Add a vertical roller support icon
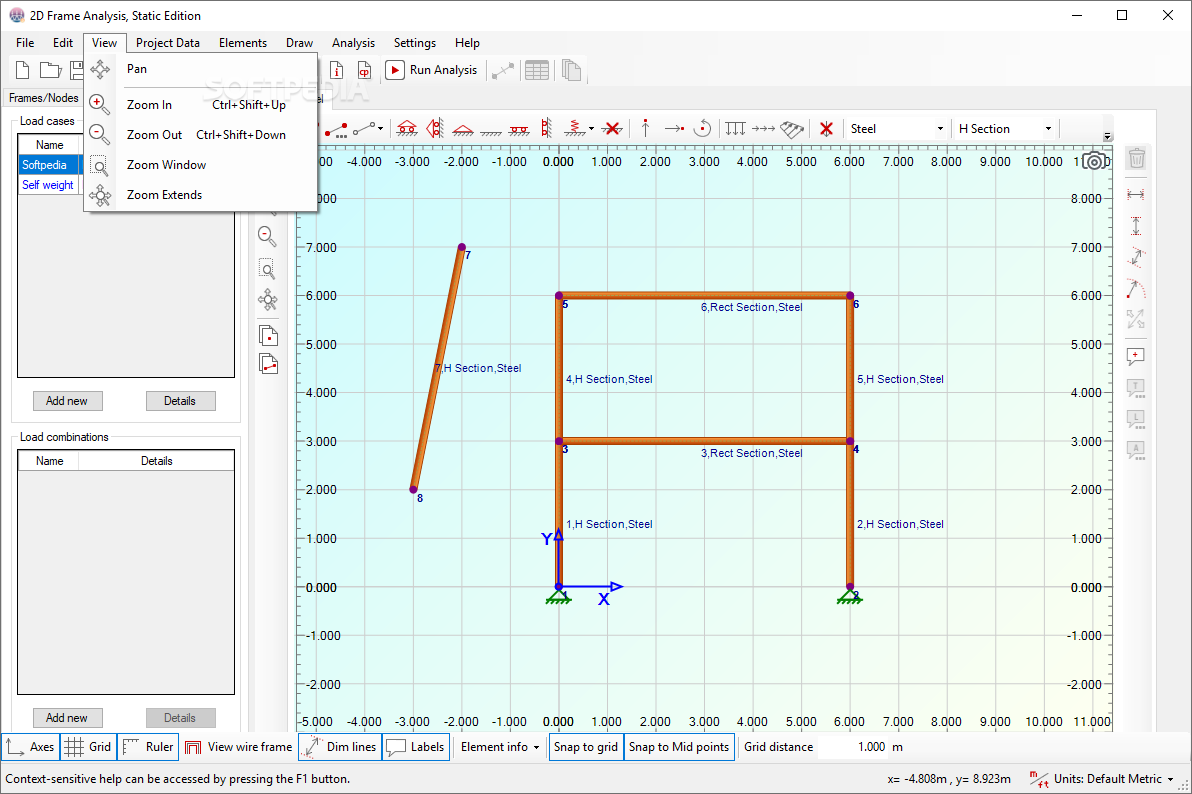1192x794 pixels. (x=435, y=129)
